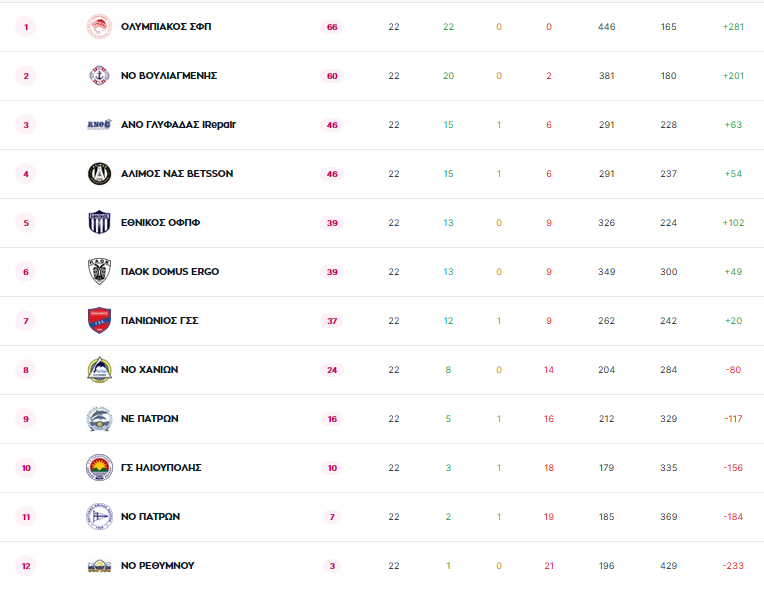Select the ΠΑΟΚ DOMUS ERGO team name
This screenshot has width=764, height=590.
pos(170,272)
